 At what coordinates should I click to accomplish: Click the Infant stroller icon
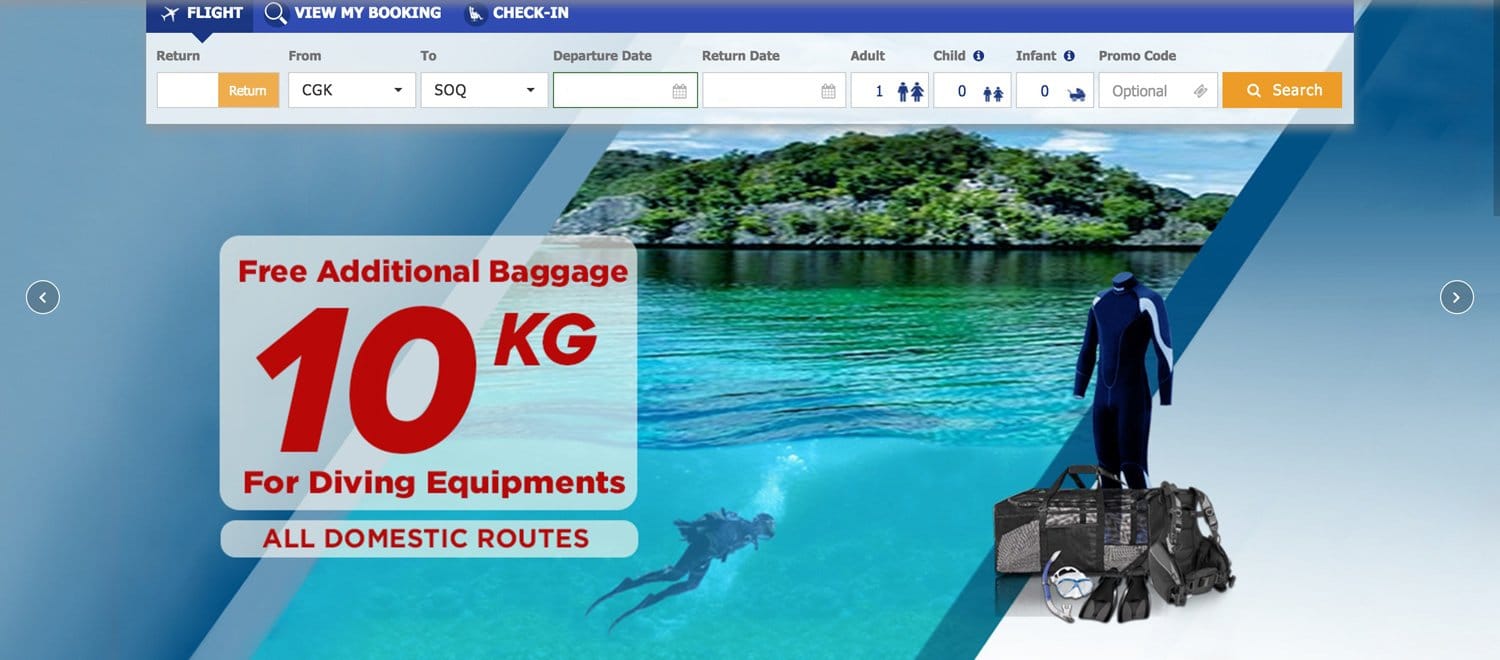coord(1076,93)
